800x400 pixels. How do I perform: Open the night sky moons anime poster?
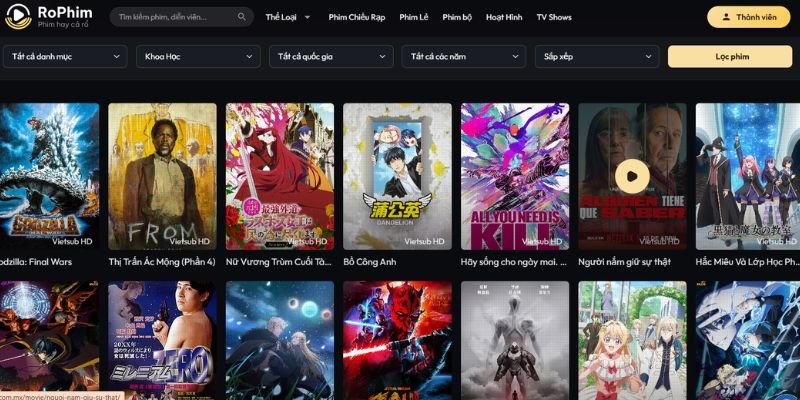coord(280,340)
